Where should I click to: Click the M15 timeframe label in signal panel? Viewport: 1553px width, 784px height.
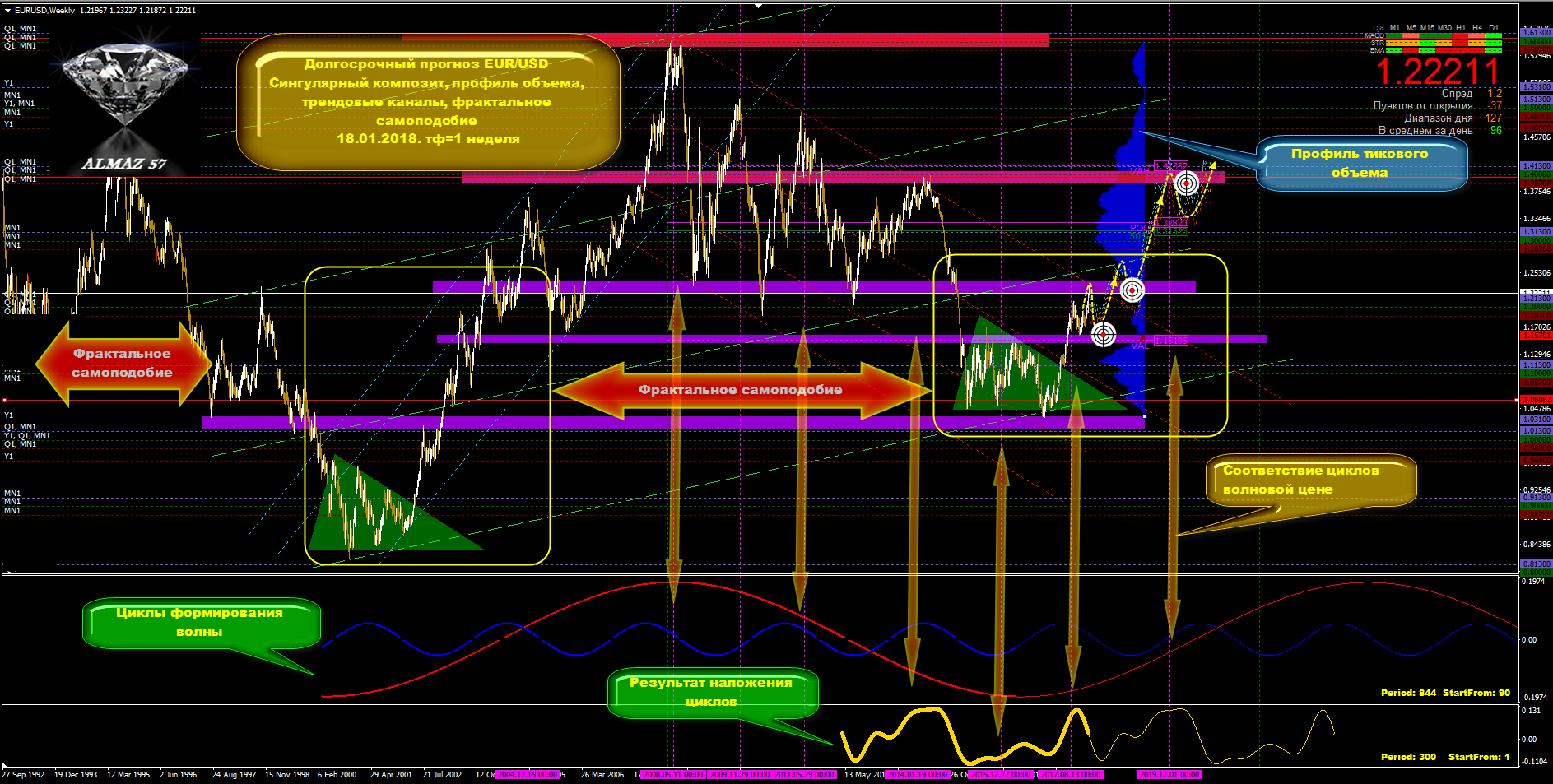click(x=1427, y=28)
